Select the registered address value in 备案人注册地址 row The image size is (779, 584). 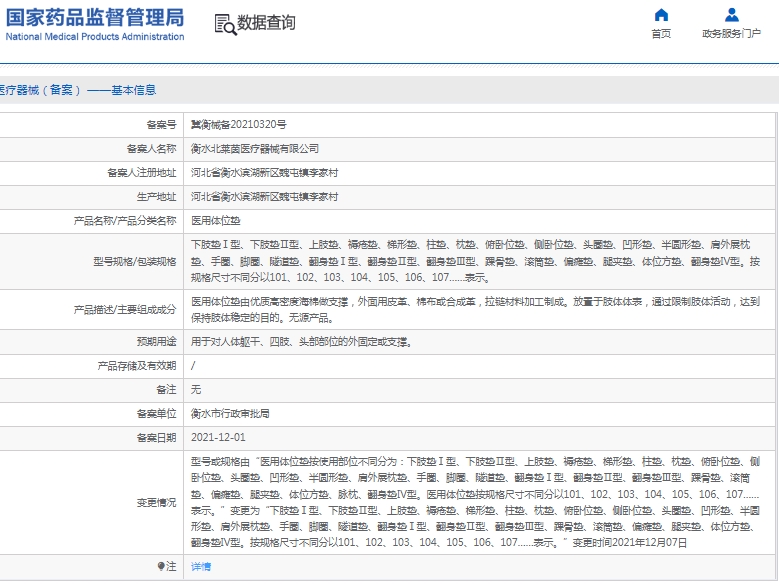pos(264,172)
